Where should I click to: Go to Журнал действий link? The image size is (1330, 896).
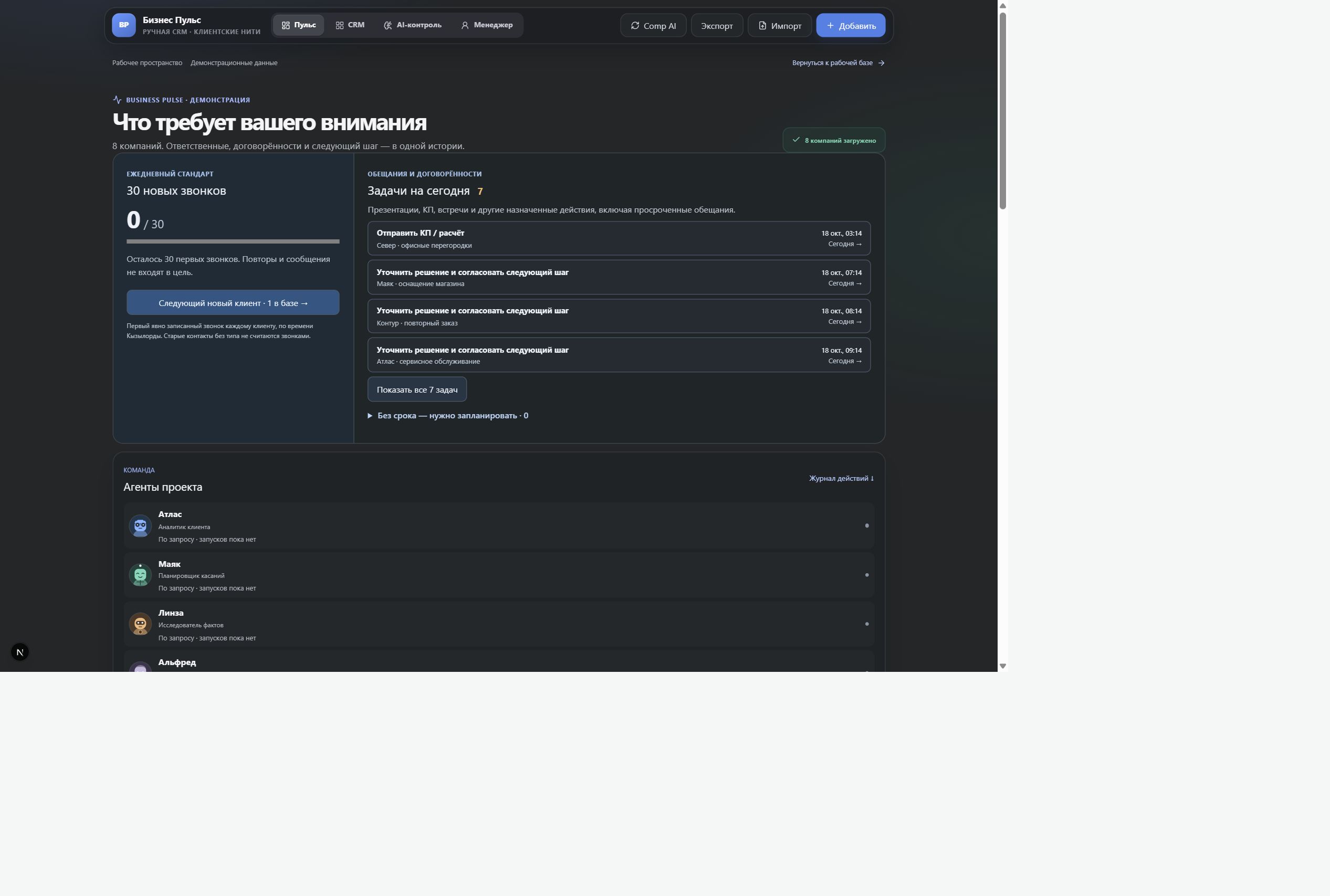841,478
